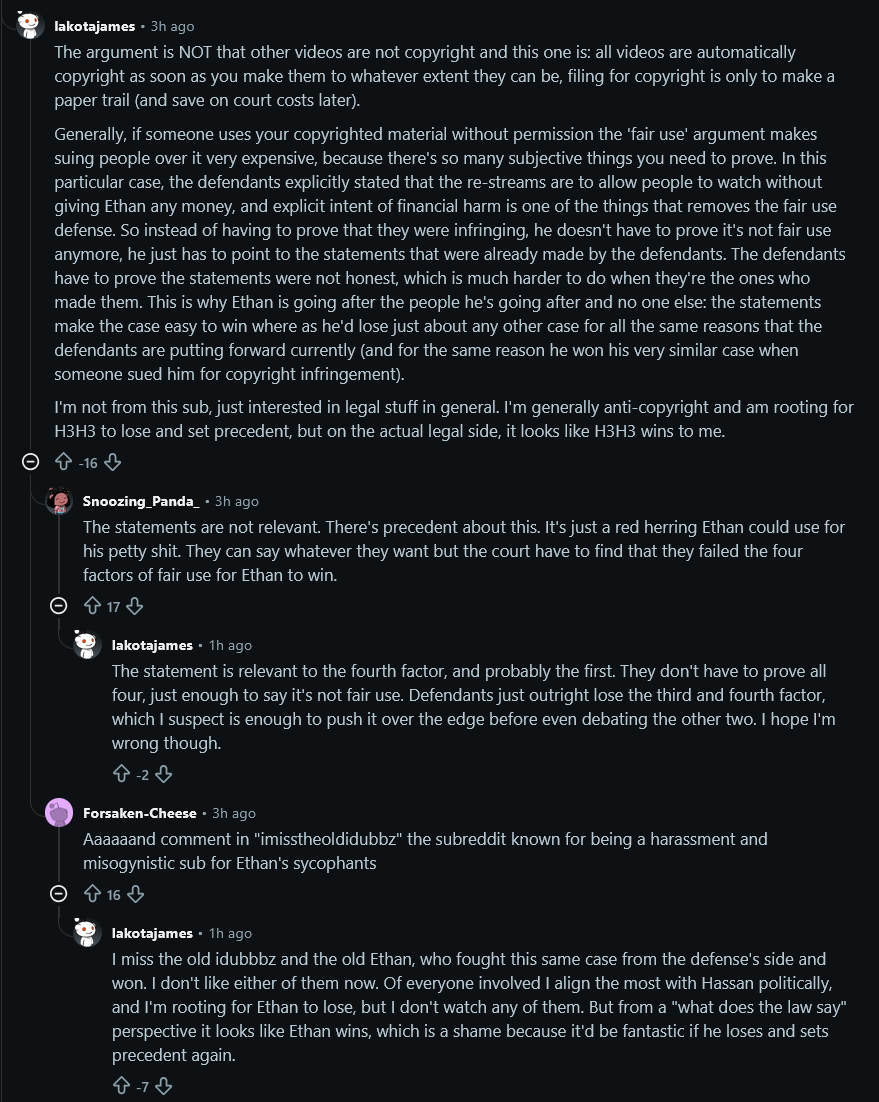Screen dimensions: 879x1102
Task: Upvote Snoozing_Panda_'s comment scored 17
Action: [92, 606]
